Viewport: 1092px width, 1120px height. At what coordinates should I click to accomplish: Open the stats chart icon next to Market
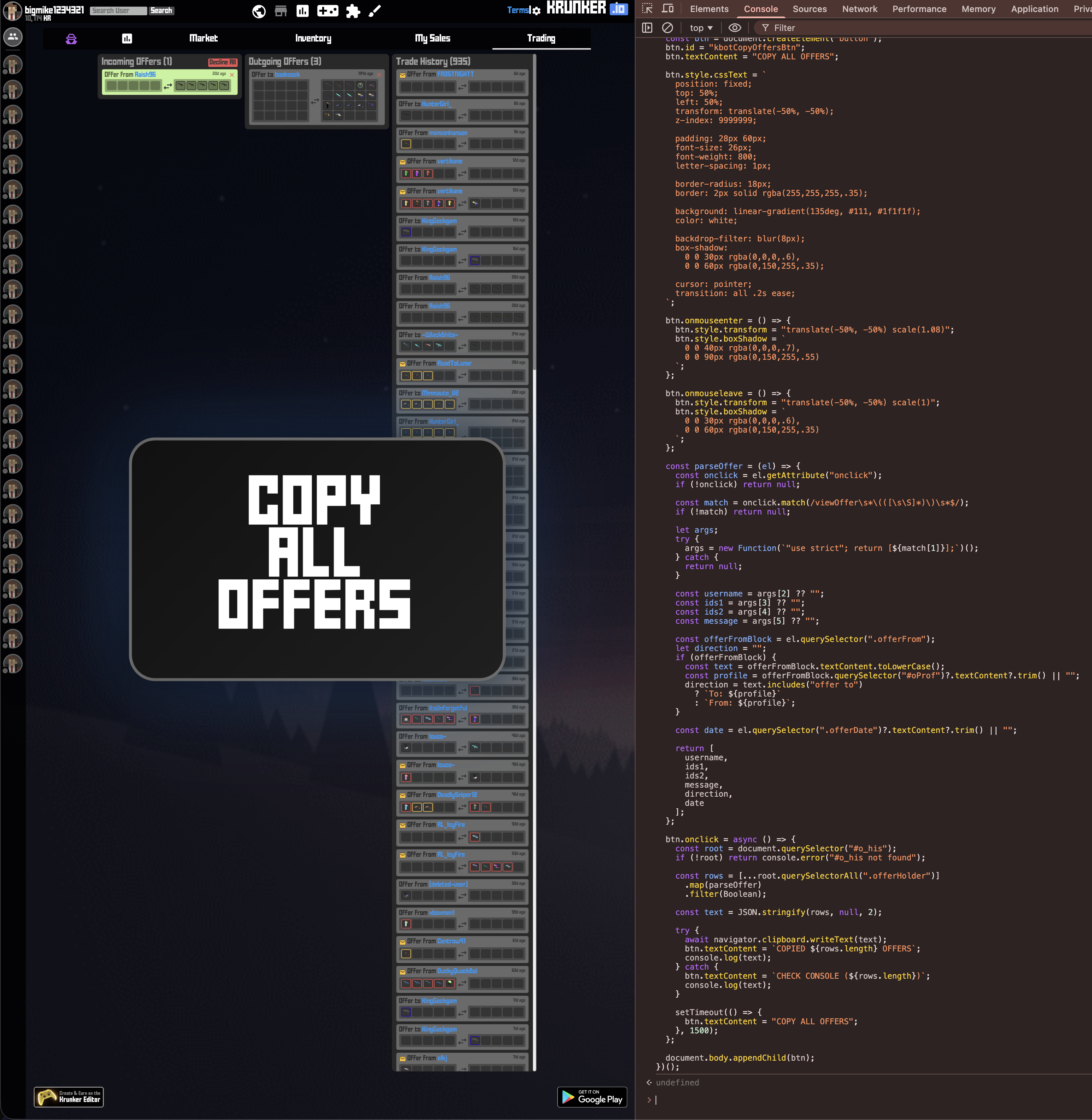[127, 39]
